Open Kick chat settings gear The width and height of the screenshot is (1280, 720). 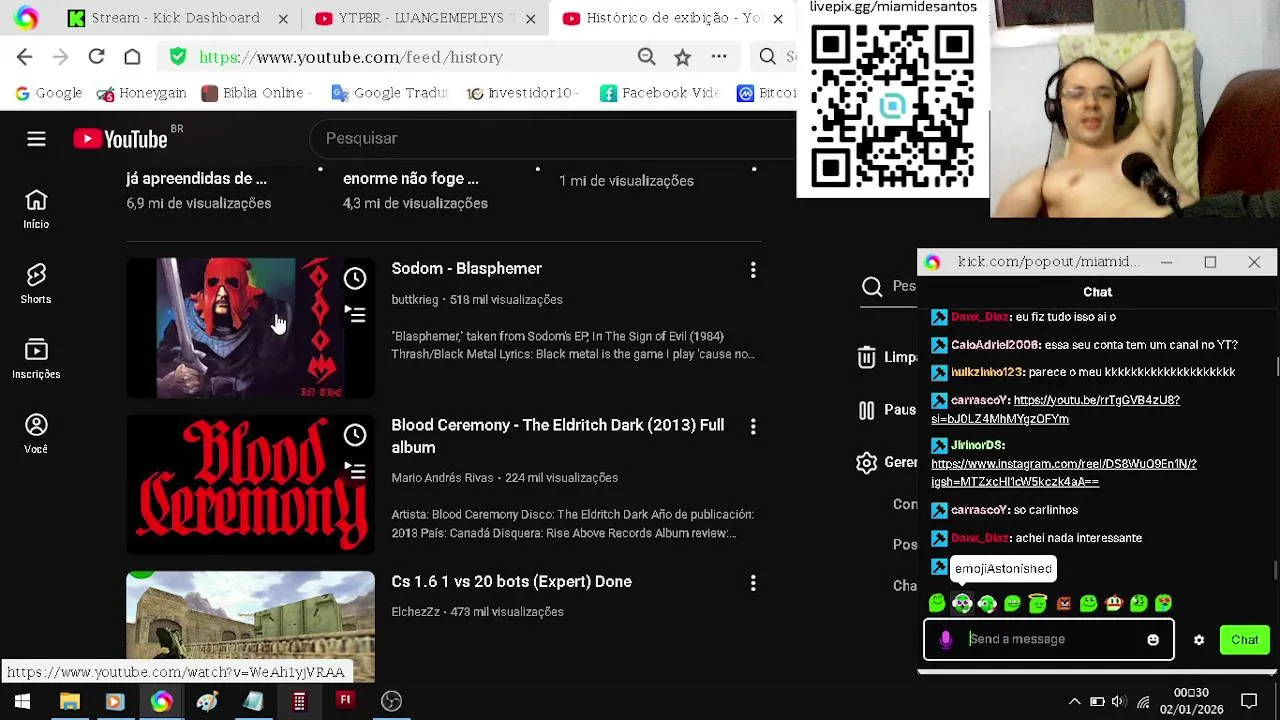1199,640
